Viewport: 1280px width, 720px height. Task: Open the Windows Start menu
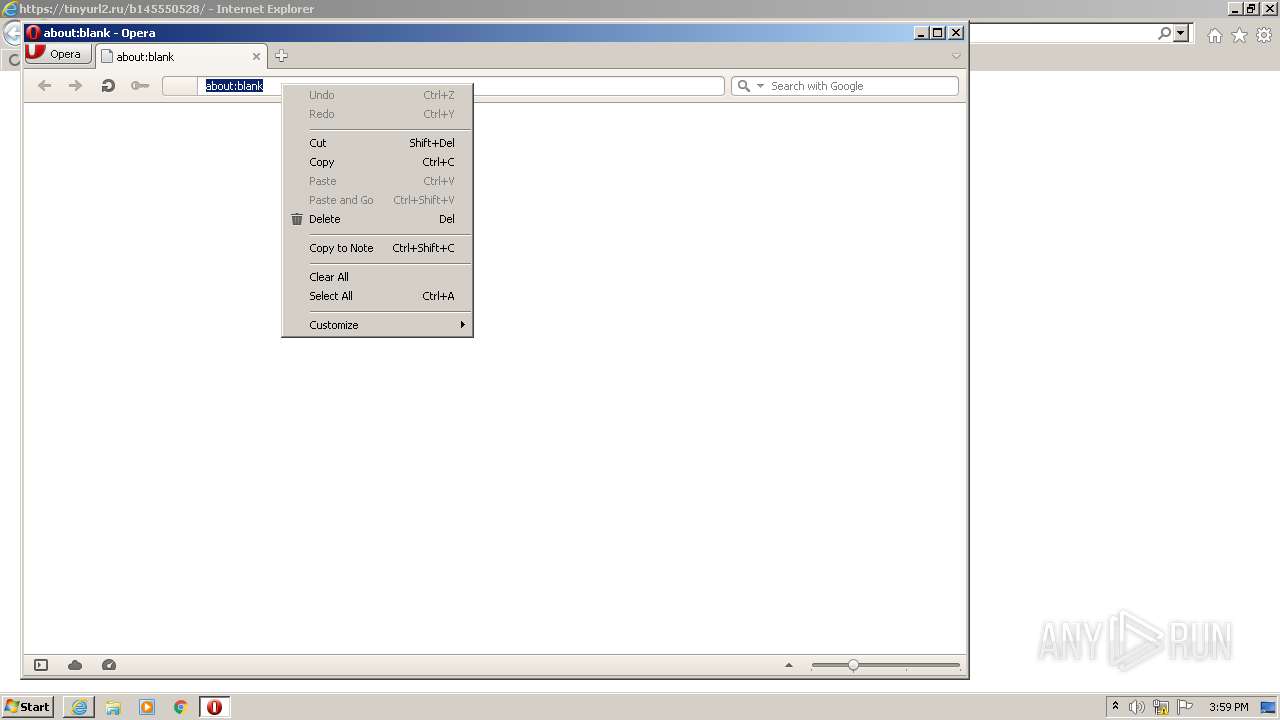27,707
